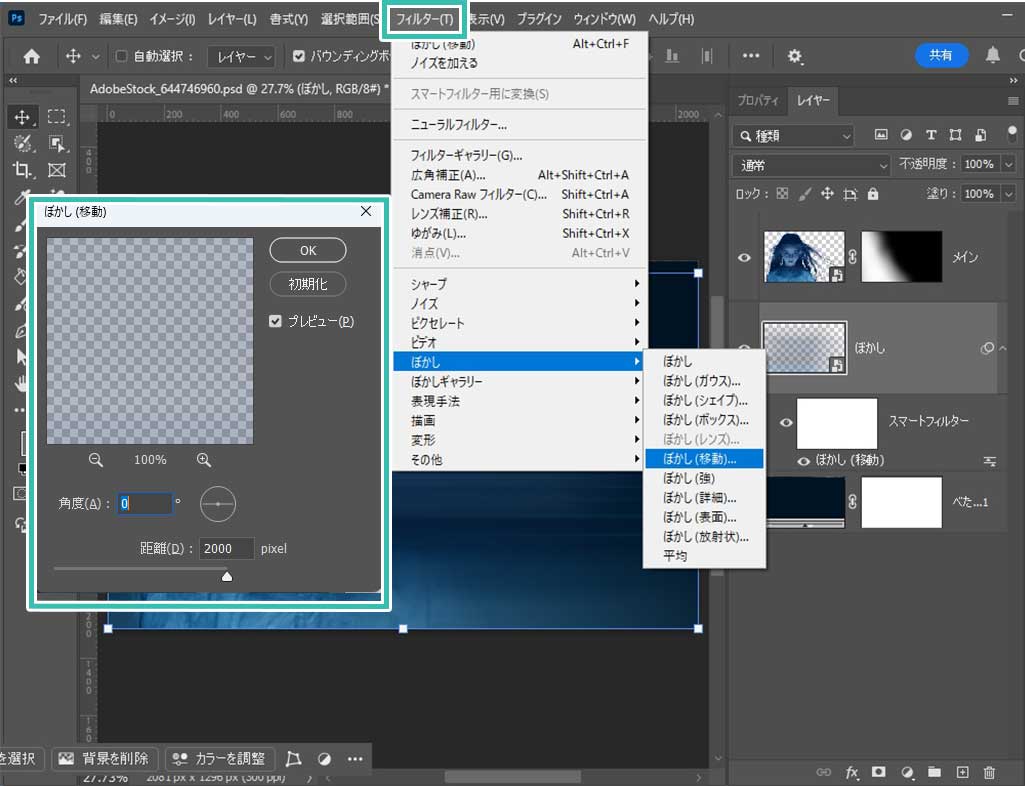Image resolution: width=1025 pixels, height=786 pixels.
Task: Click the delete layer trash icon
Action: (x=989, y=772)
